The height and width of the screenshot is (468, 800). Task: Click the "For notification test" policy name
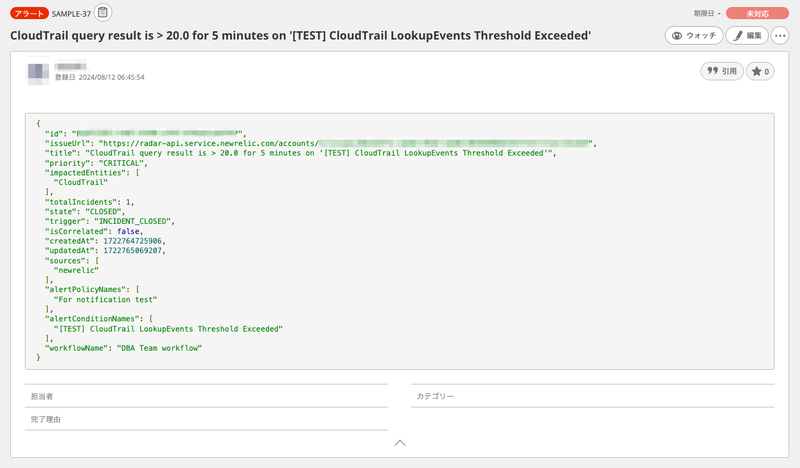pos(105,300)
